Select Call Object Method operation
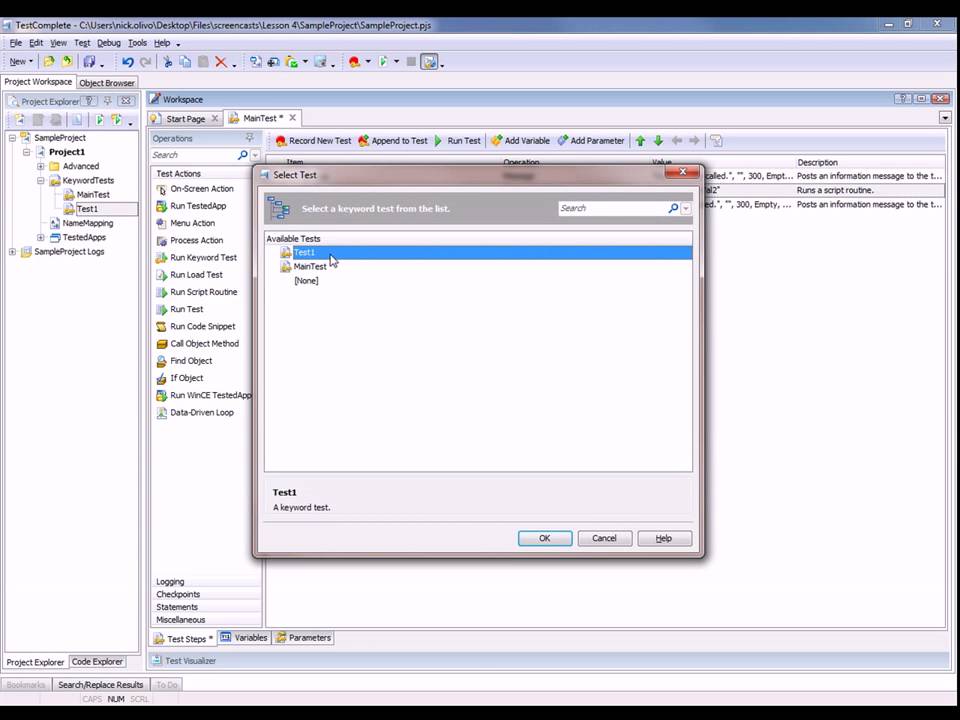Screen dimensions: 960x720 (x=197, y=344)
